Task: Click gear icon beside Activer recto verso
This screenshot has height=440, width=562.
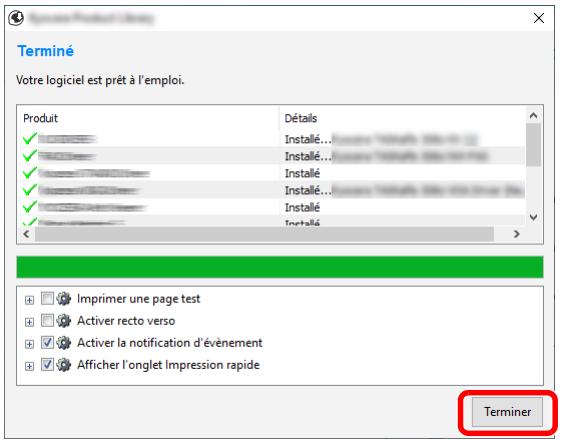Action: [x=64, y=321]
